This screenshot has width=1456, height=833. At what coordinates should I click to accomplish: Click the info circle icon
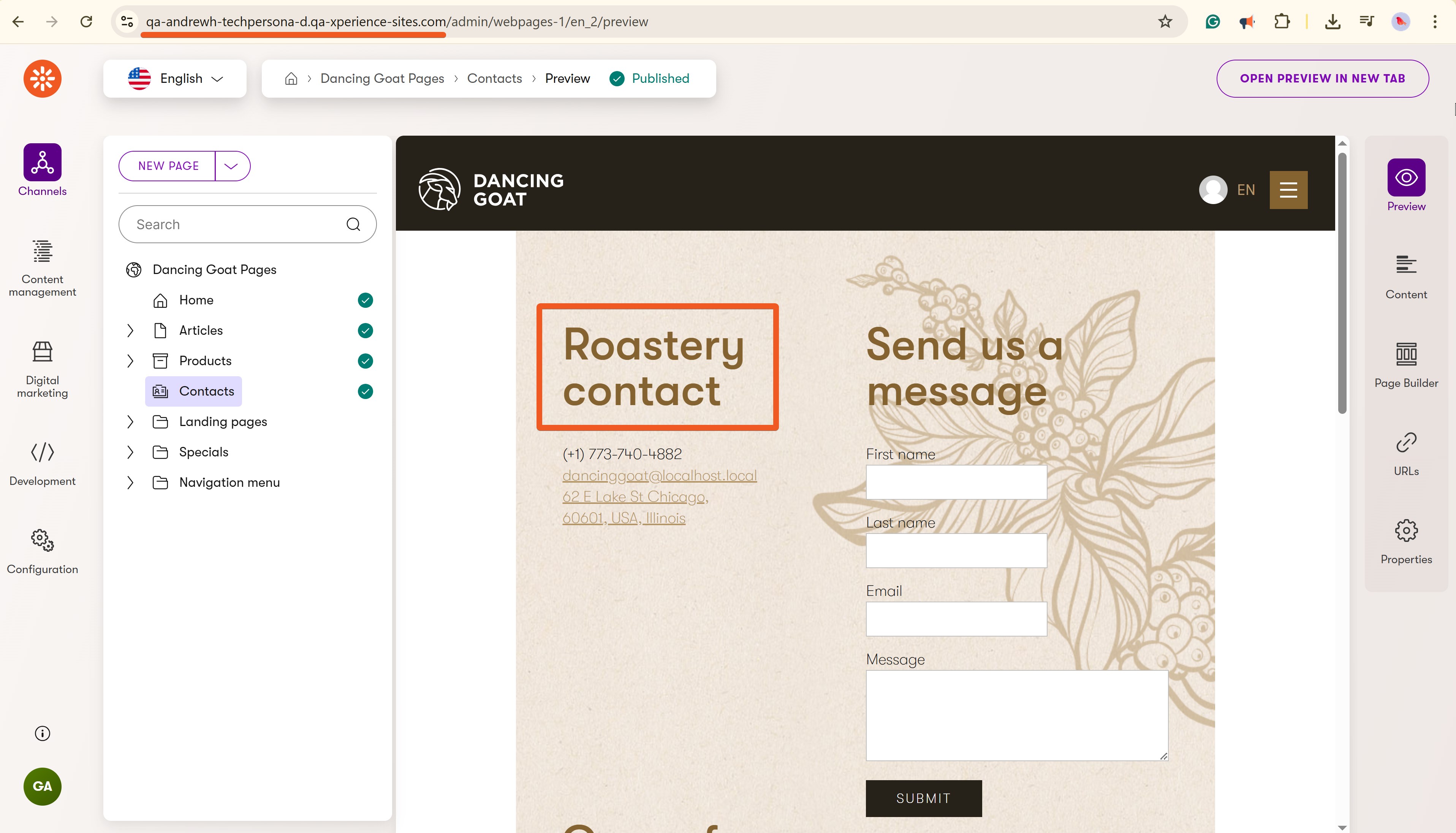(x=42, y=733)
